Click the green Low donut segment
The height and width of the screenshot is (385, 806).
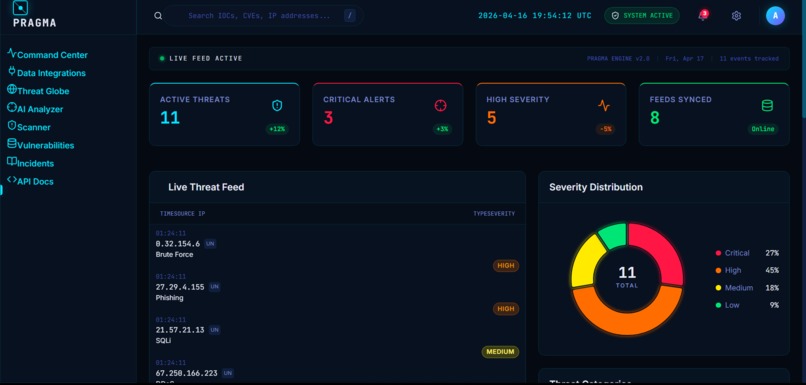614,235
